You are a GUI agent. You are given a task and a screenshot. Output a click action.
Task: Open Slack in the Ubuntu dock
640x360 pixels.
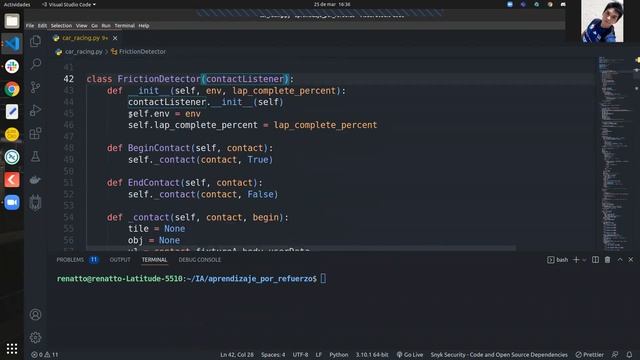click(x=12, y=66)
